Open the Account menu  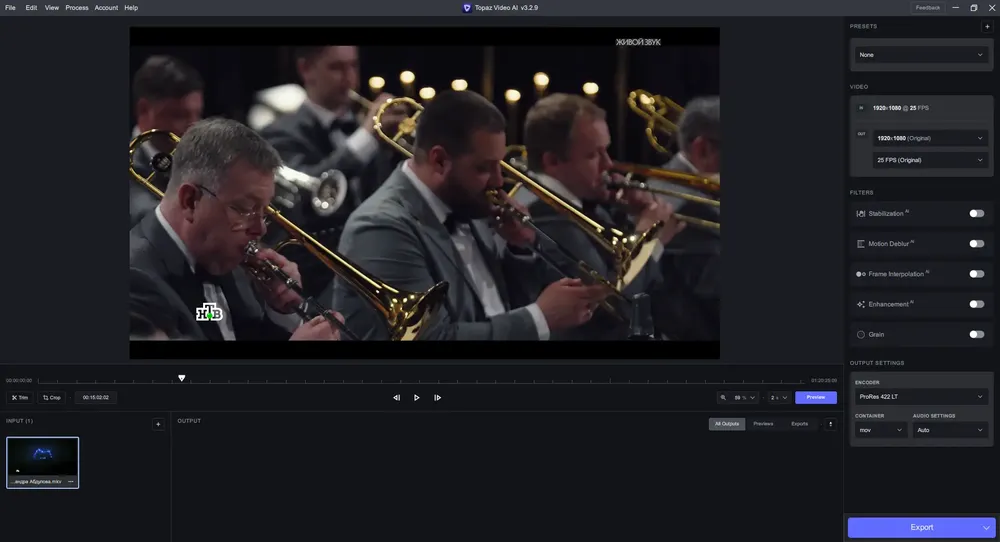coord(106,8)
